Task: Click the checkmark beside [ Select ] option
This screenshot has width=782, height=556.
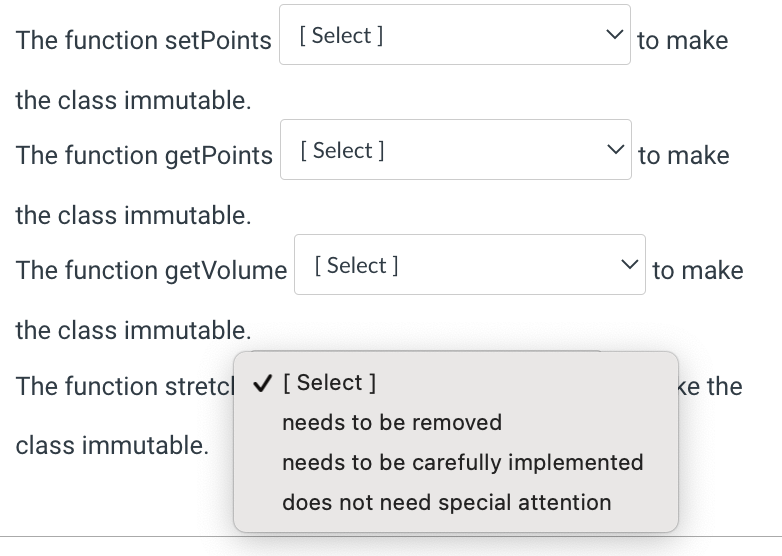Action: click(x=262, y=383)
